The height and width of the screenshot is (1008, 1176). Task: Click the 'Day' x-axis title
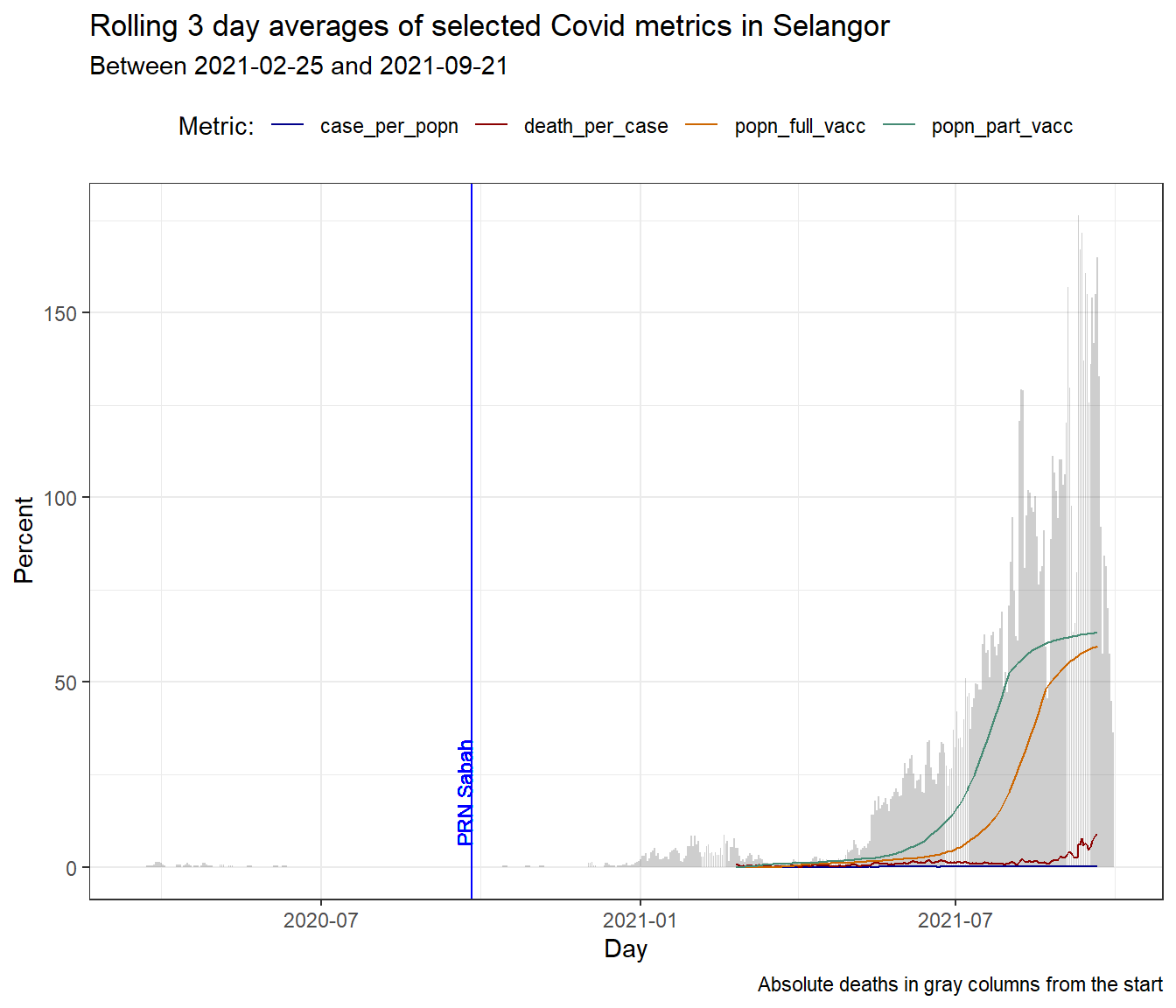[x=626, y=949]
